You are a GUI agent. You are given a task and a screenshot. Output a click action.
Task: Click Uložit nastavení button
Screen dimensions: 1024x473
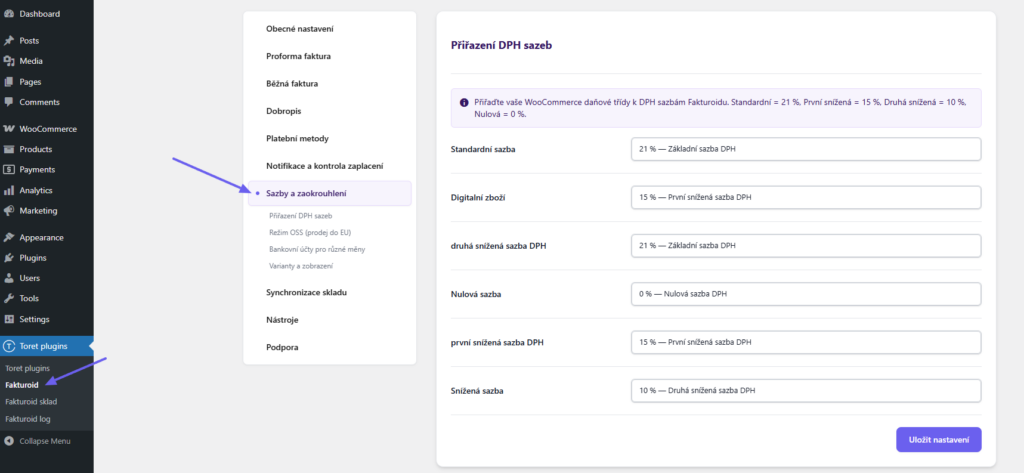(938, 440)
